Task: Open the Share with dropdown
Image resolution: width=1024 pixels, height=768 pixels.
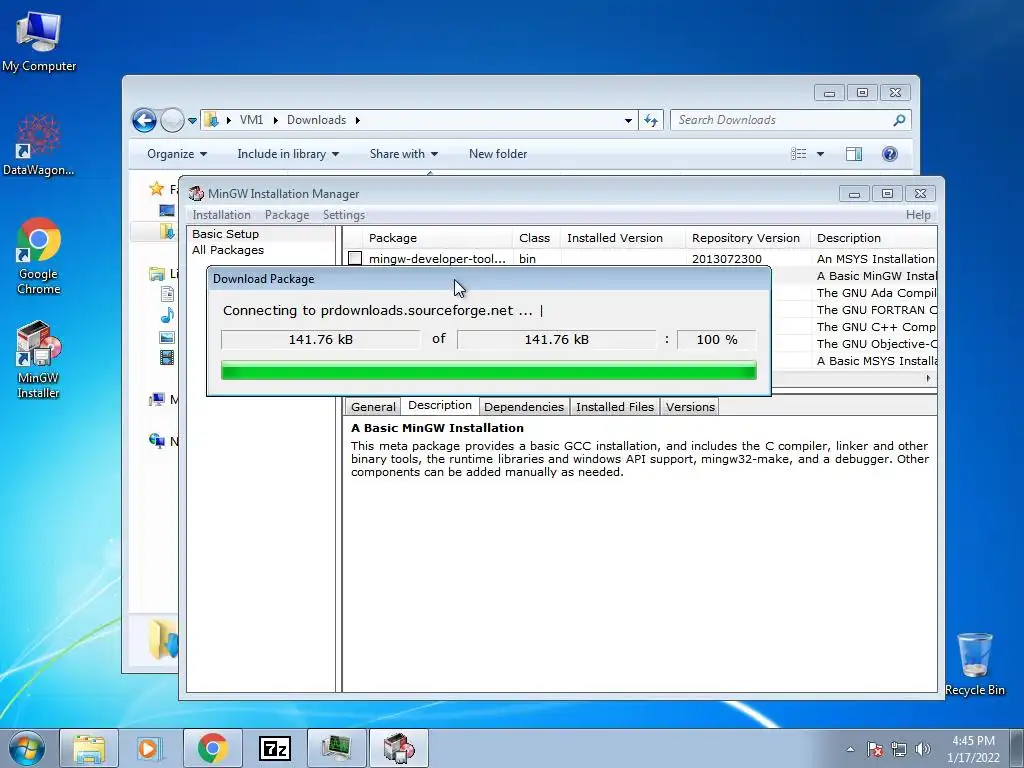Action: coord(404,154)
